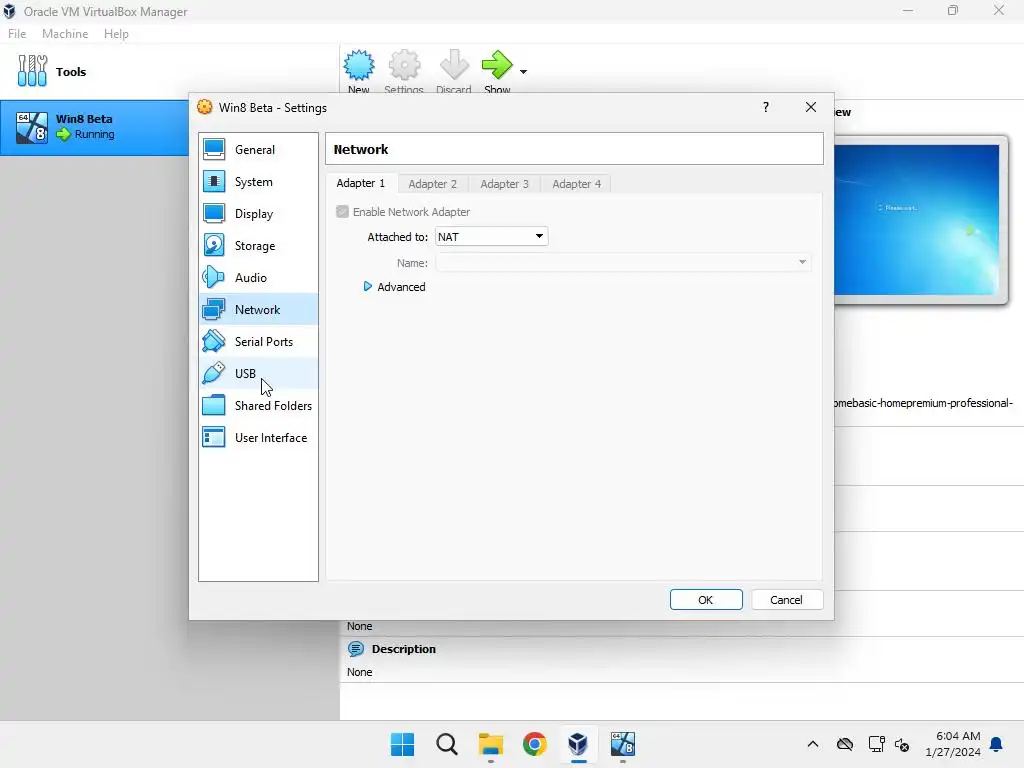Open the Audio settings category
Screen dimensions: 1024x768
coord(258,278)
